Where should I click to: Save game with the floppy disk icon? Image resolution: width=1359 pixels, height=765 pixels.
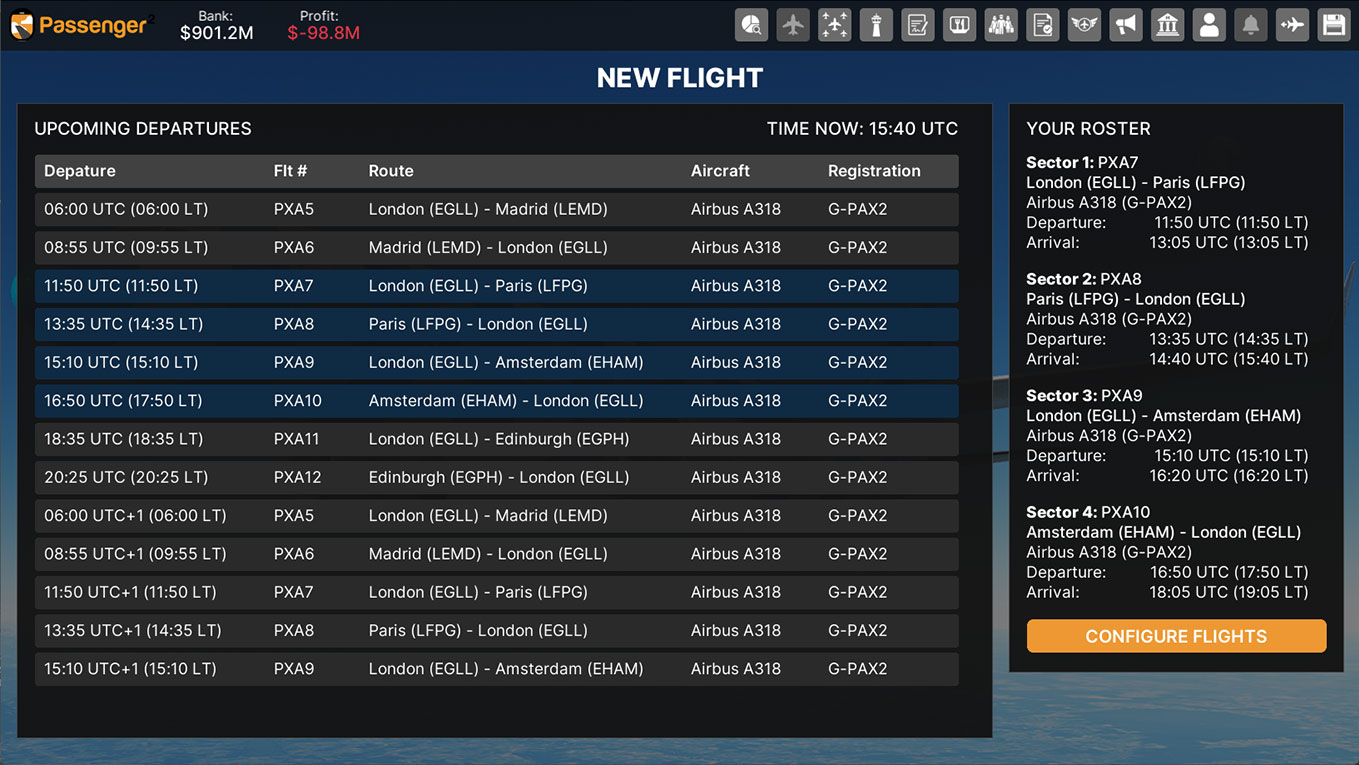[x=1333, y=25]
